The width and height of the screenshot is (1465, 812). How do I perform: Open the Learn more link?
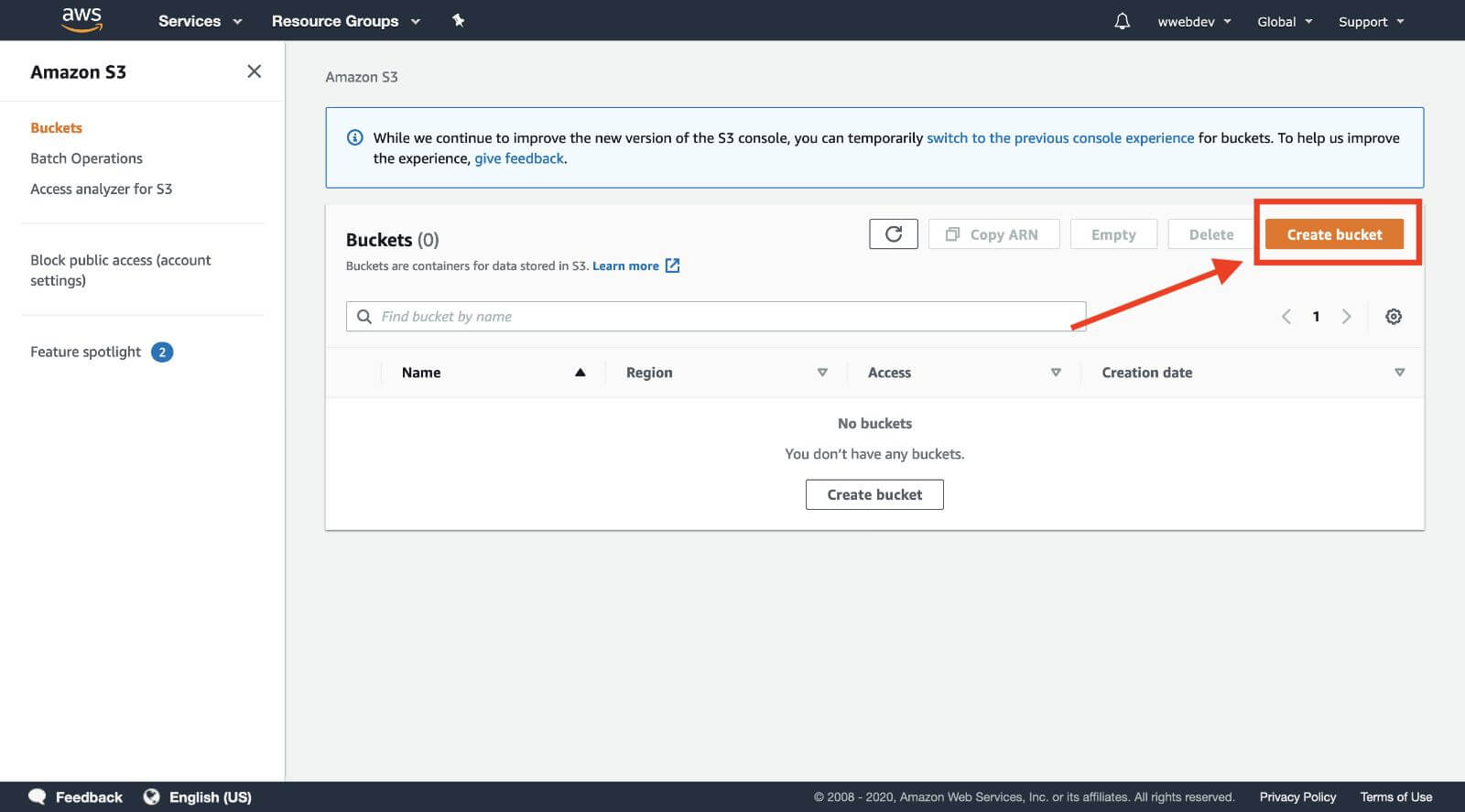[625, 265]
